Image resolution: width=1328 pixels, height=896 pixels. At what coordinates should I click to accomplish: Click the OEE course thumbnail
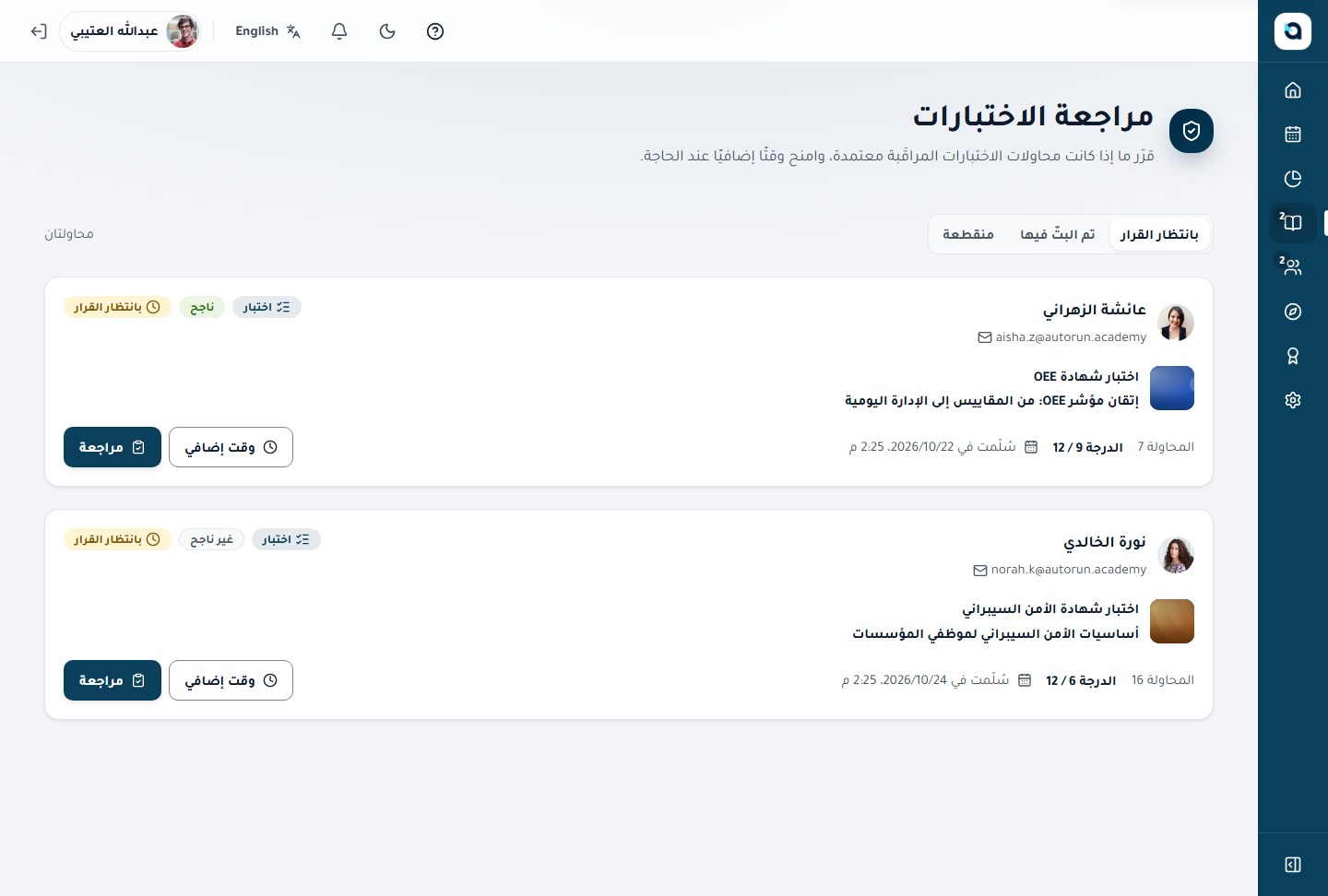pyautogui.click(x=1172, y=388)
